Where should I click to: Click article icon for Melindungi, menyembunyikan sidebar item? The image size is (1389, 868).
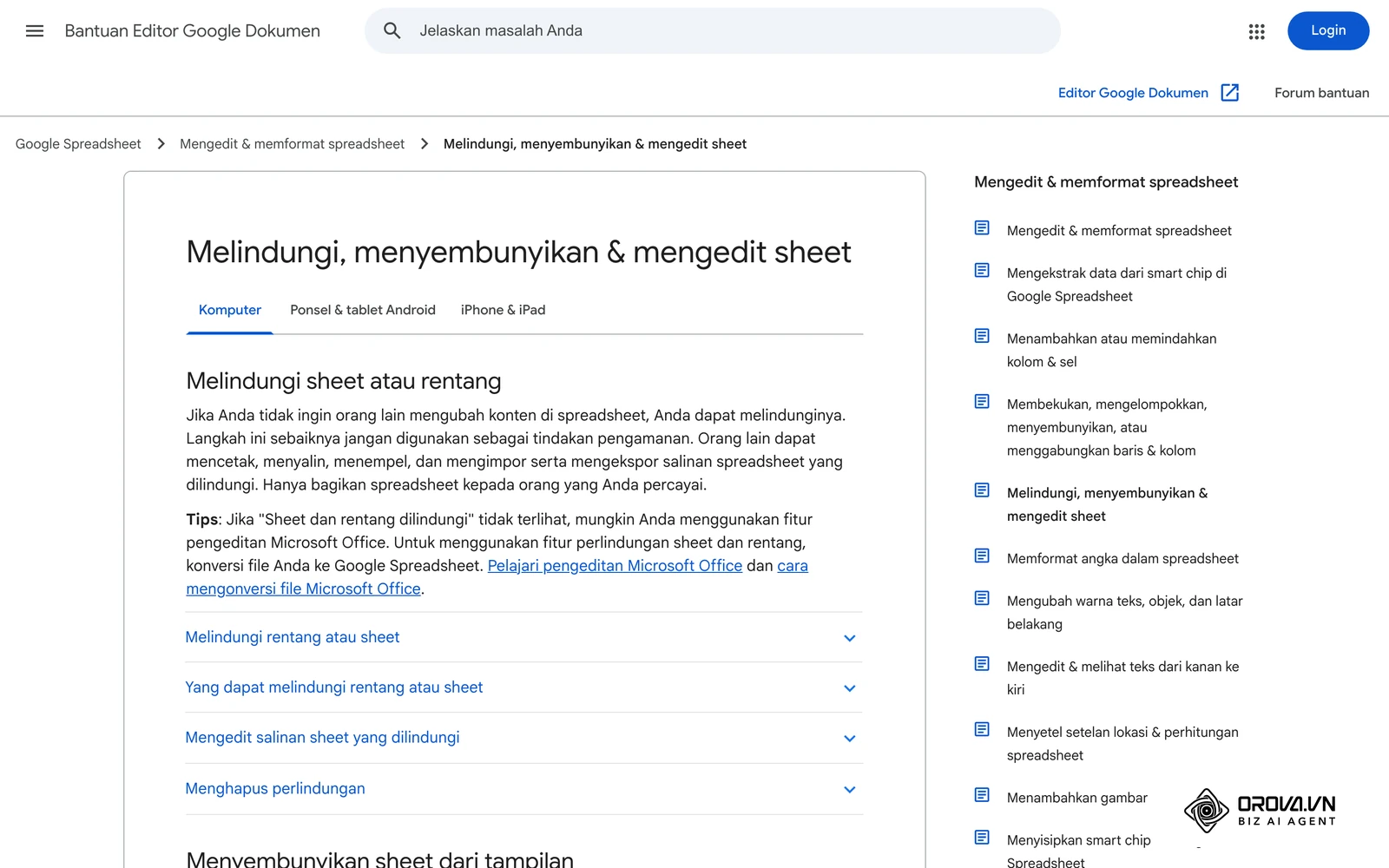(982, 490)
